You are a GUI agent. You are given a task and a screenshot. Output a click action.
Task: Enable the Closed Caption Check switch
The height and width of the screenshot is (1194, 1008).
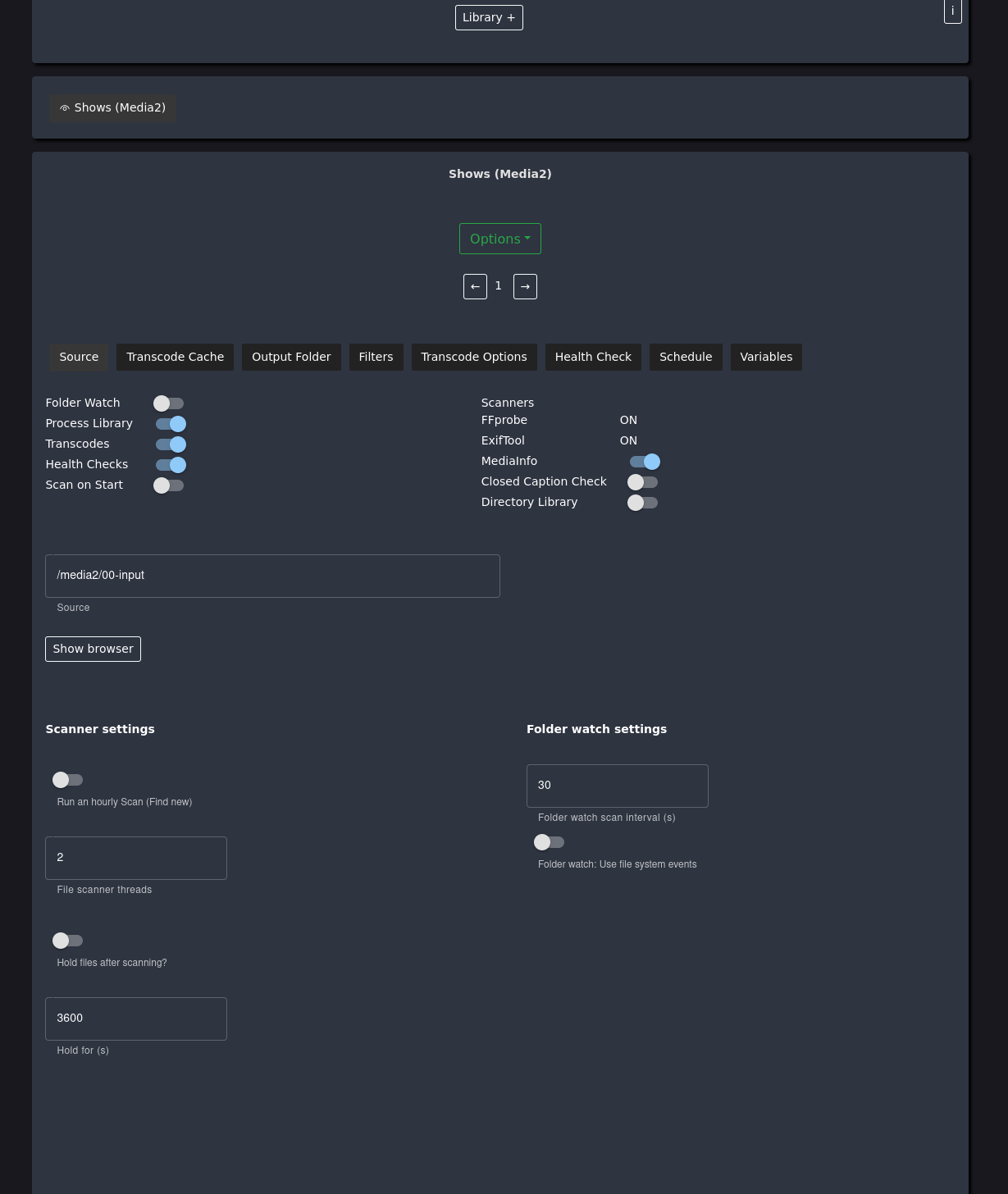coord(643,482)
